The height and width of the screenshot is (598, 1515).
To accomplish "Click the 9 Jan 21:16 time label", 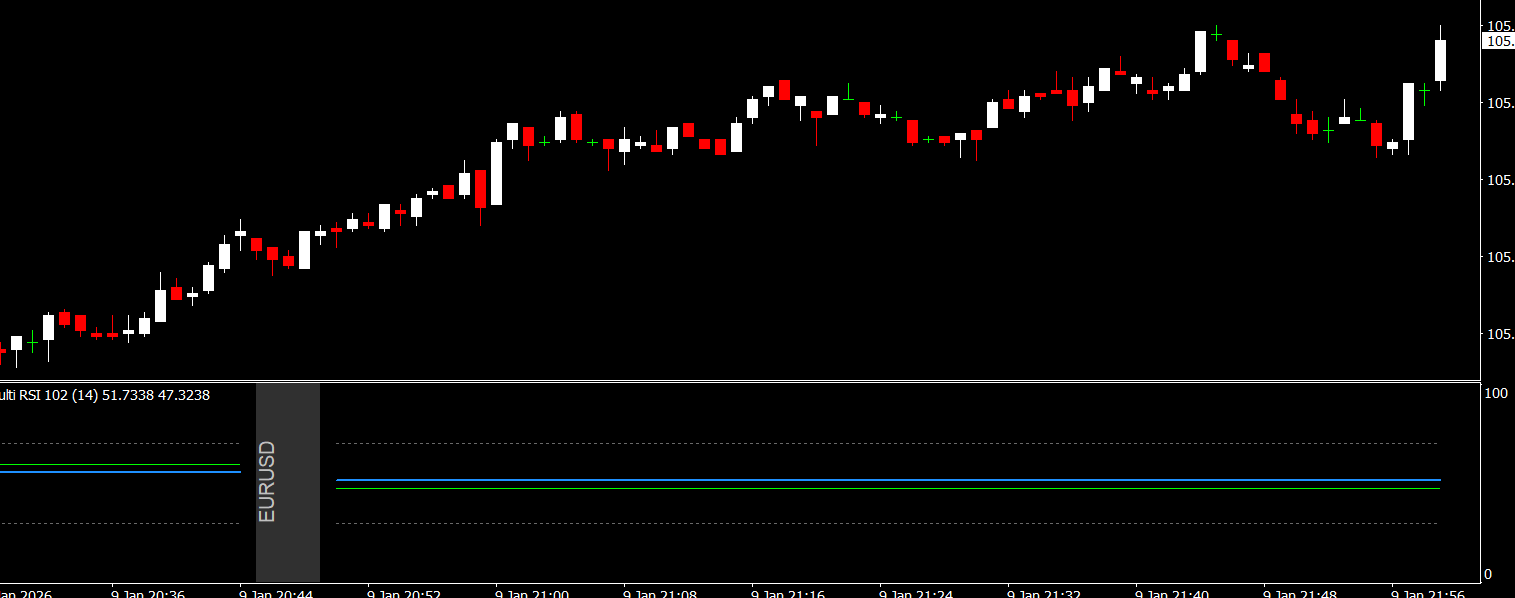I will (789, 592).
